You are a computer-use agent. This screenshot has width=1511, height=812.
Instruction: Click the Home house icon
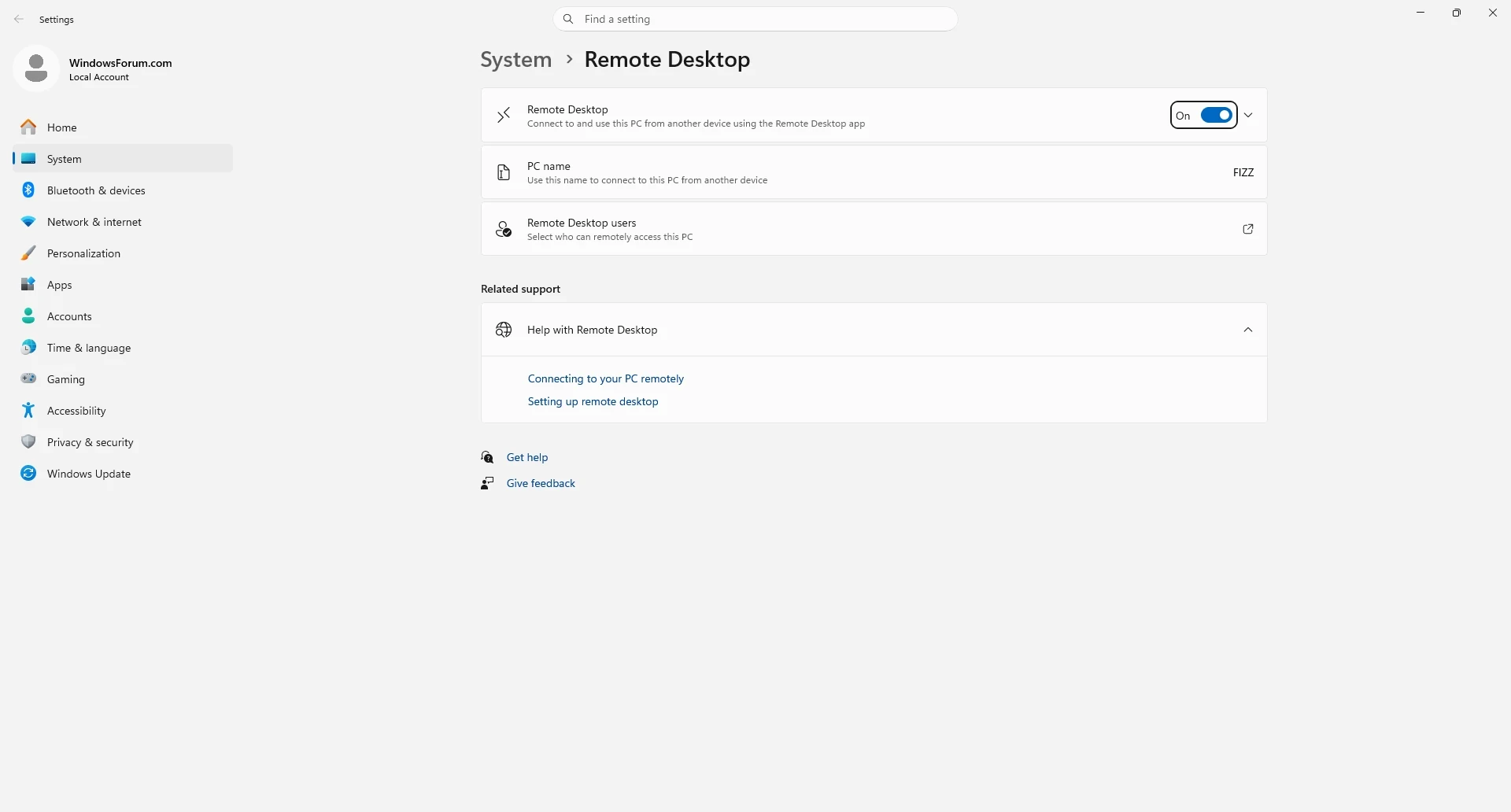[x=28, y=127]
